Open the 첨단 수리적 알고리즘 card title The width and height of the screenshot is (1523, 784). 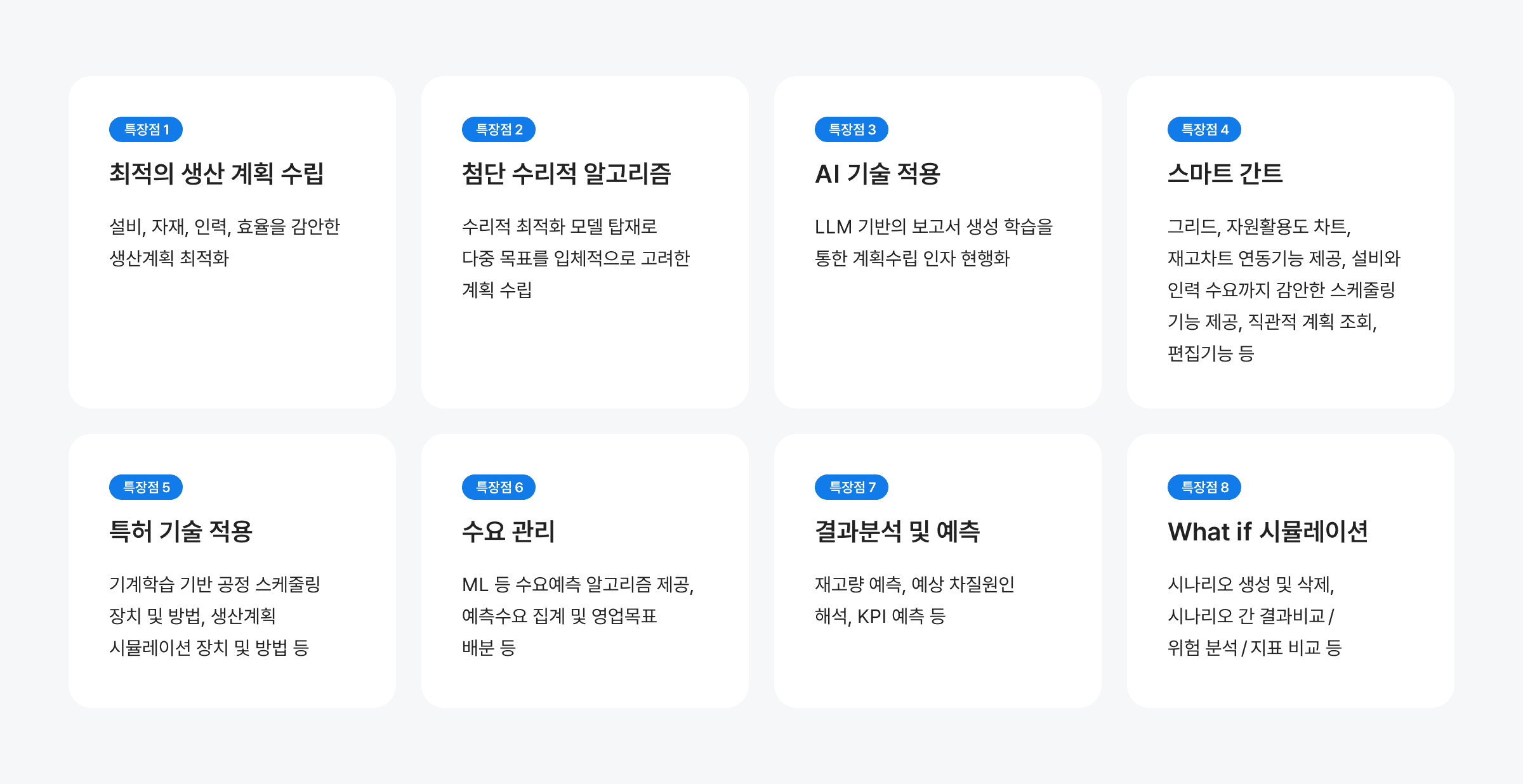[566, 174]
